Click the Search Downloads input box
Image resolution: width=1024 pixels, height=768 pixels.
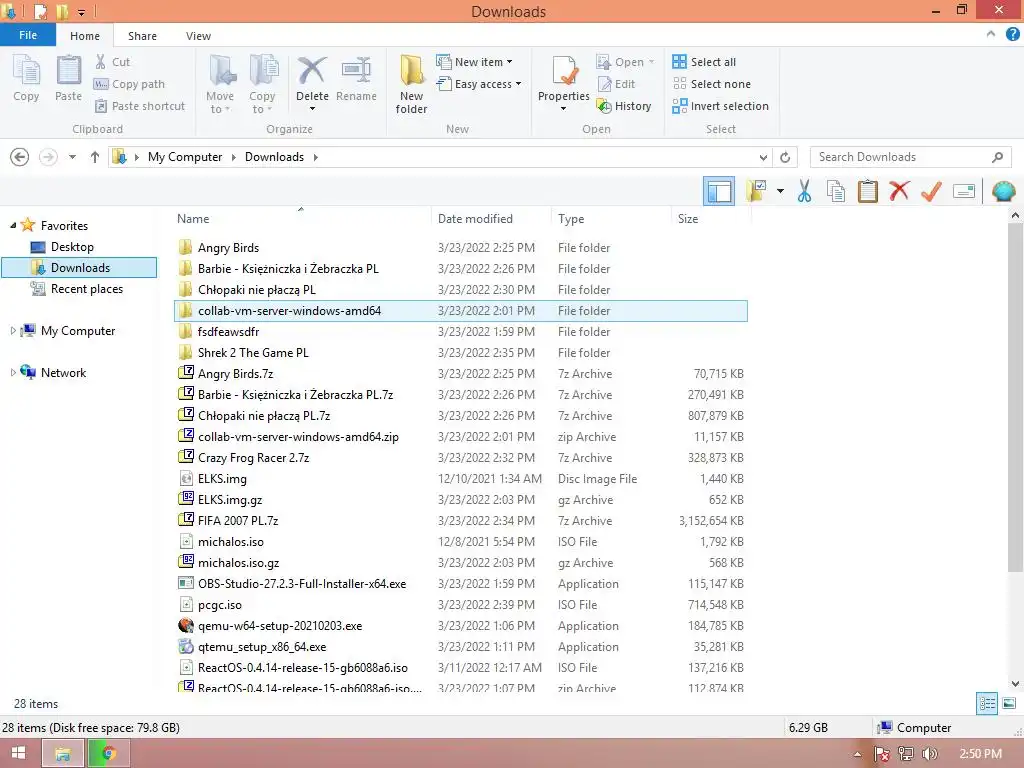tap(910, 157)
